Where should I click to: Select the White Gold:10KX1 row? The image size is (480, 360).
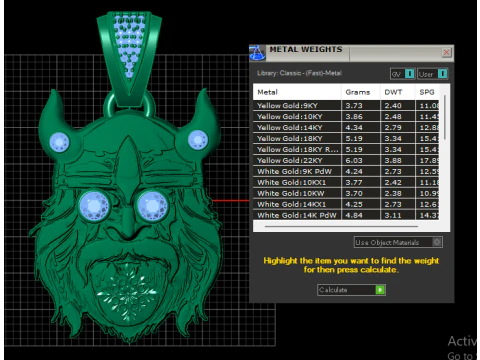346,183
